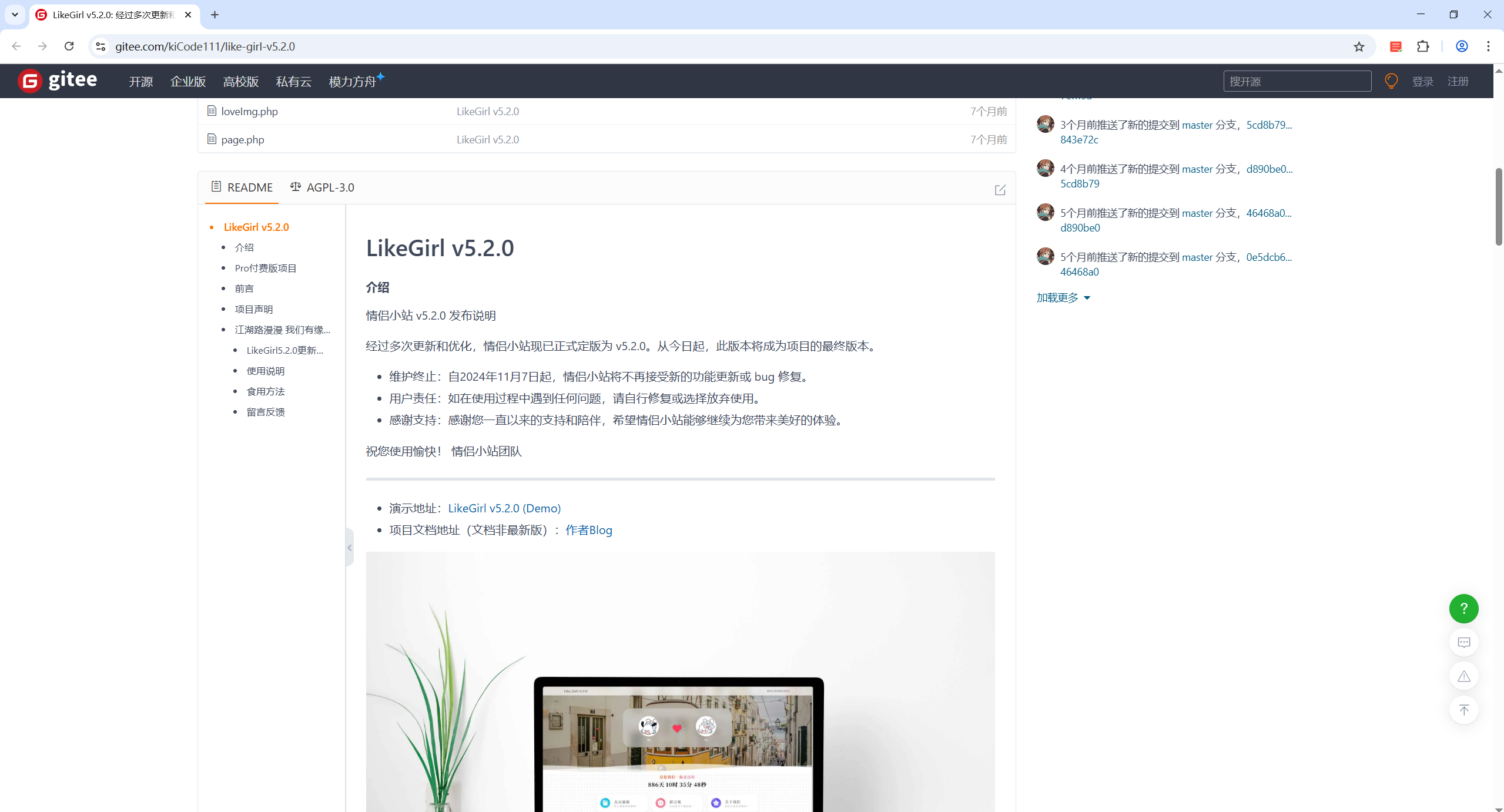Switch to the AGPL-3.0 license tab
This screenshot has width=1504, height=812.
(x=322, y=187)
